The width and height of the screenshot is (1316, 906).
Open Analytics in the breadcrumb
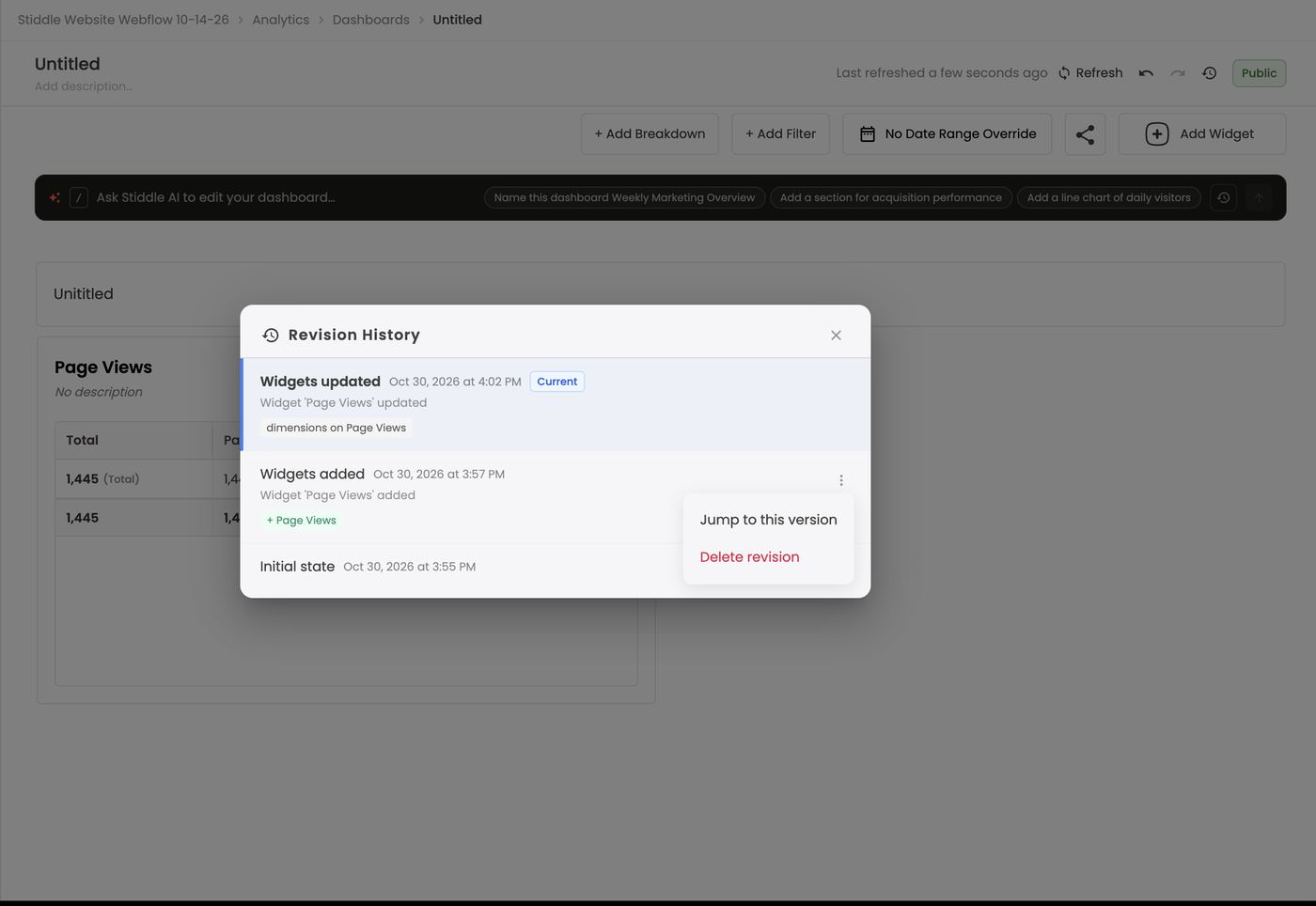tap(280, 20)
